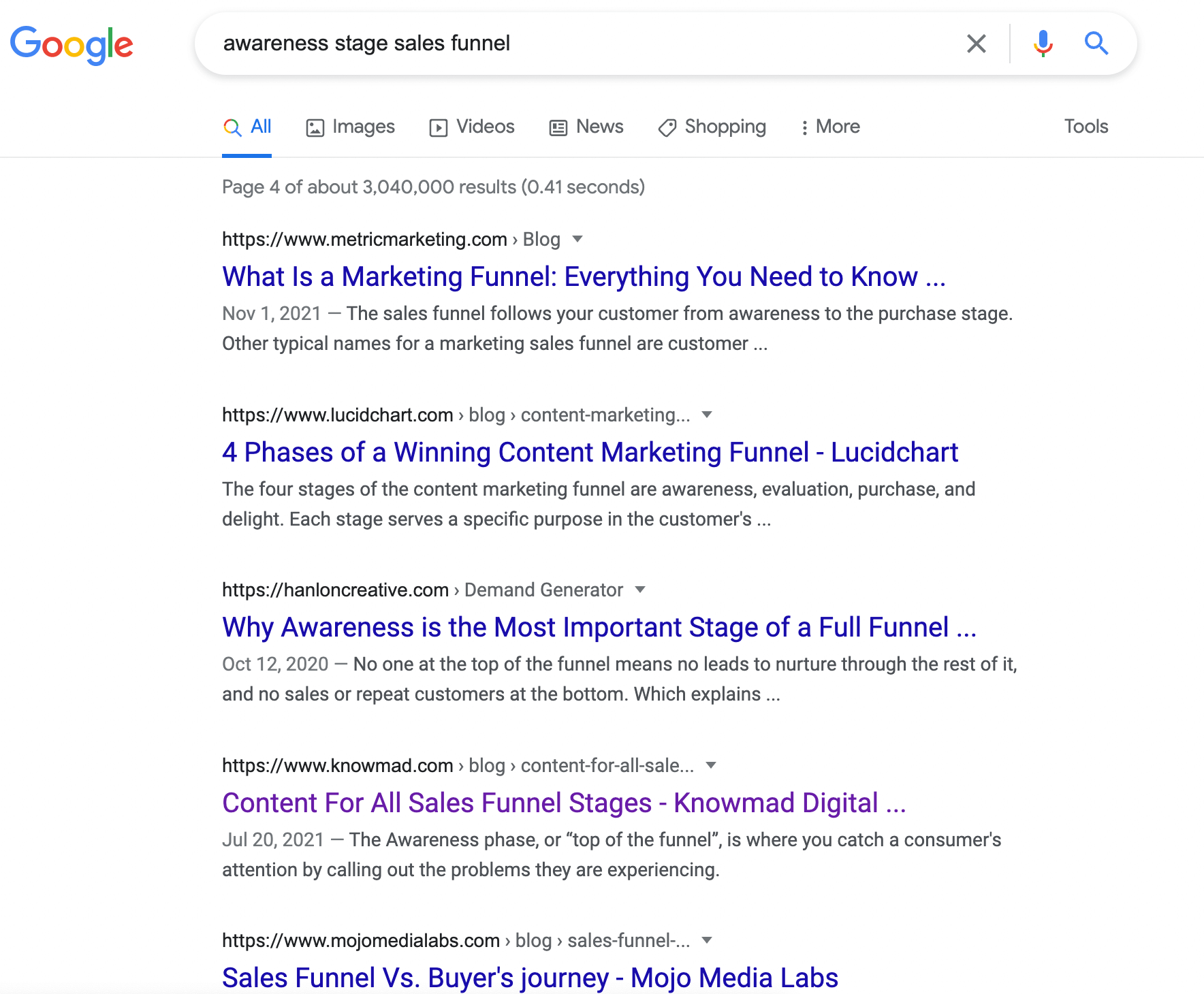Open 'Content For All Sales Funnel Stages' result
The image size is (1204, 994).
[565, 803]
